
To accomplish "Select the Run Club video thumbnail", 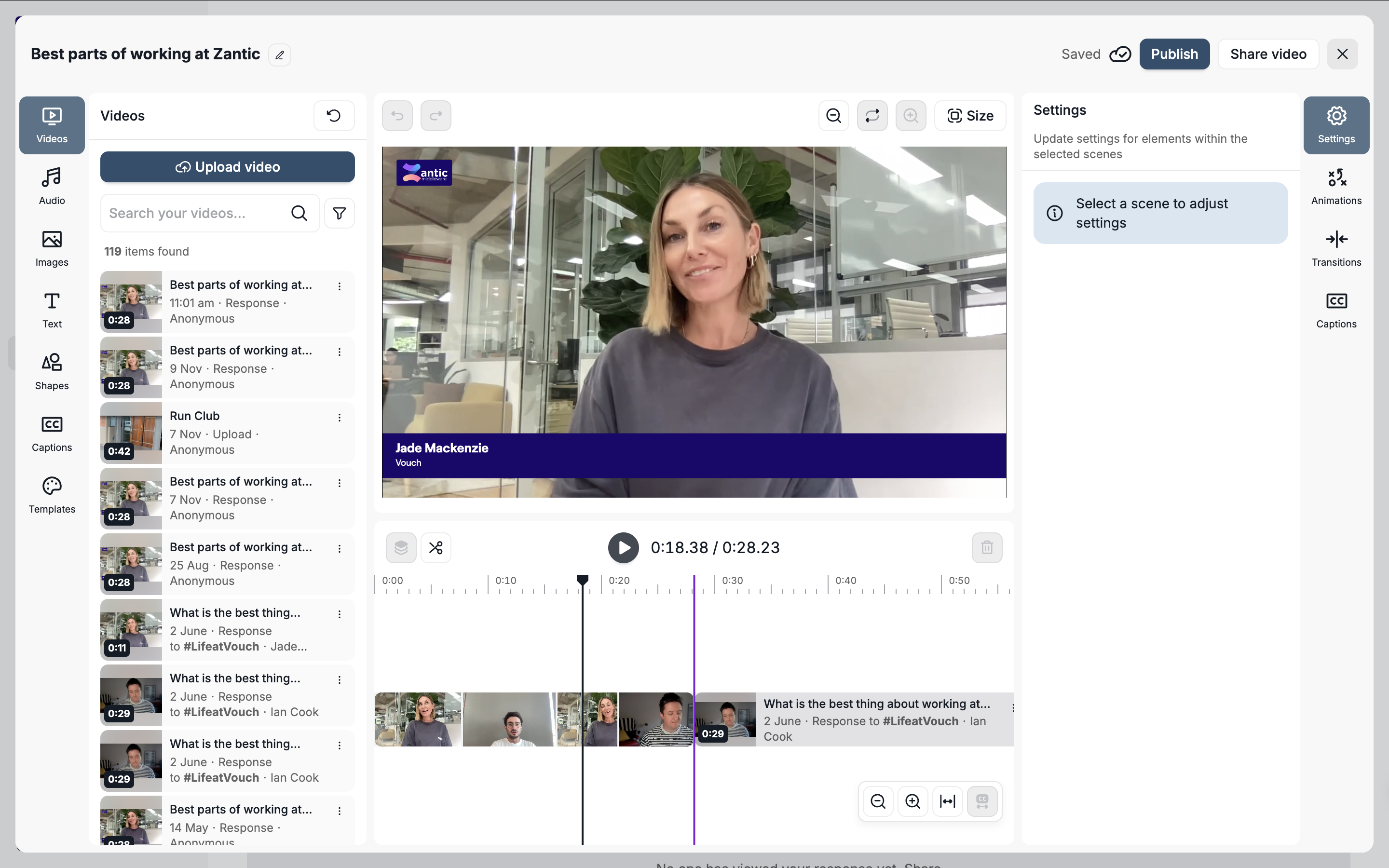I will point(131,433).
